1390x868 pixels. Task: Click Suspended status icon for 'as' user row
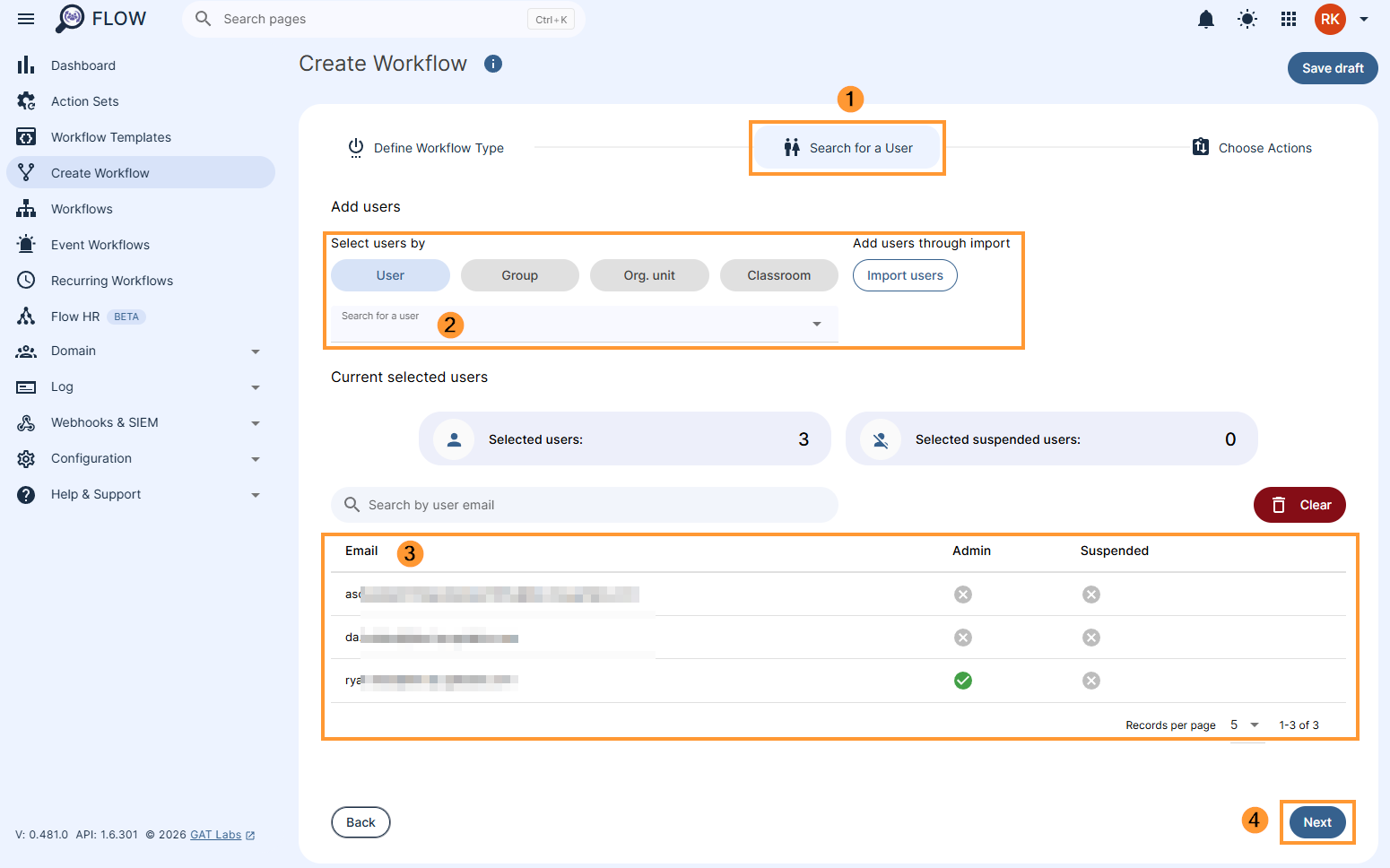1091,595
